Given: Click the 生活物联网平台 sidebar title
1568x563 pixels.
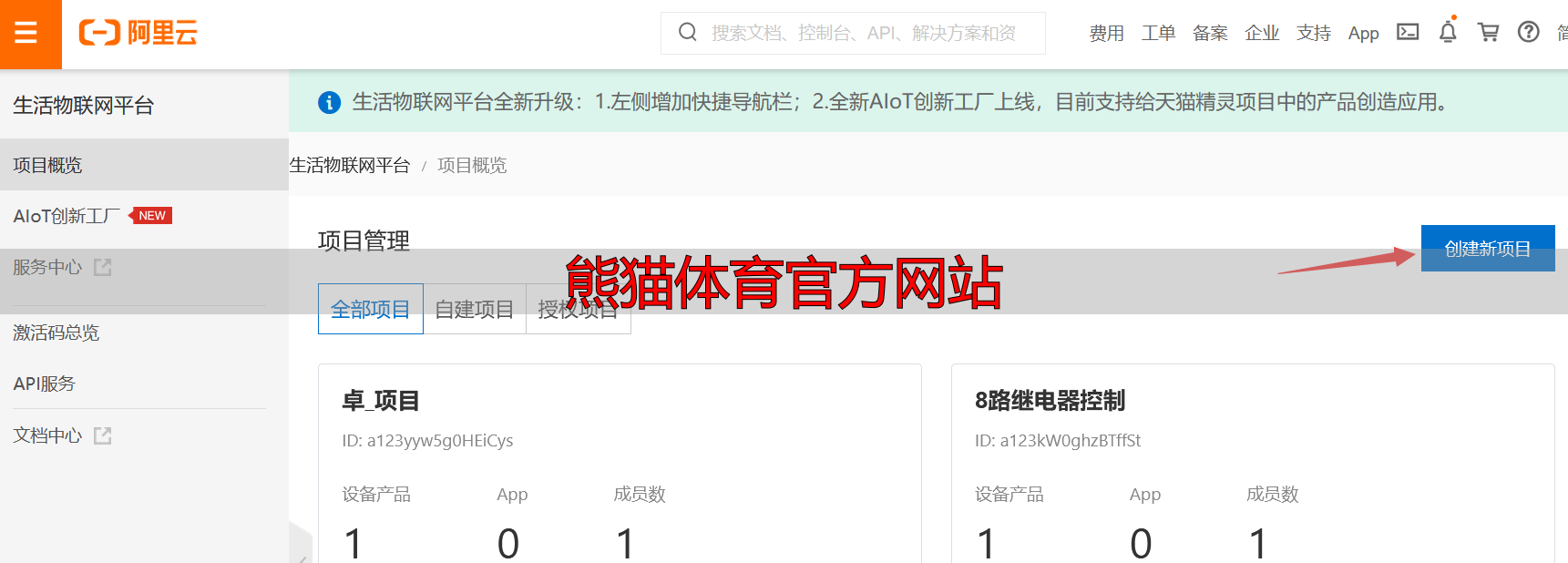Looking at the screenshot, I should tap(84, 106).
